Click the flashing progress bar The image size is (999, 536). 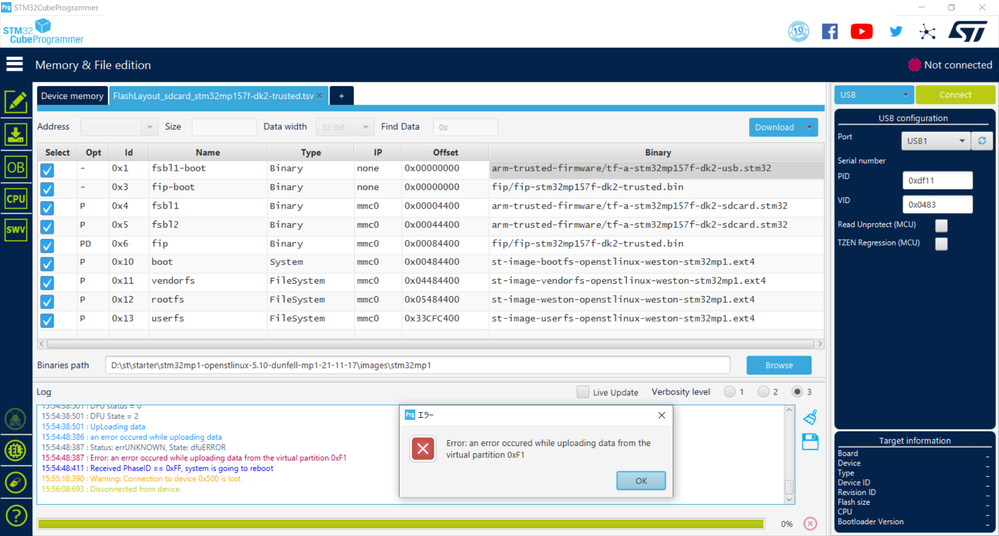click(401, 524)
